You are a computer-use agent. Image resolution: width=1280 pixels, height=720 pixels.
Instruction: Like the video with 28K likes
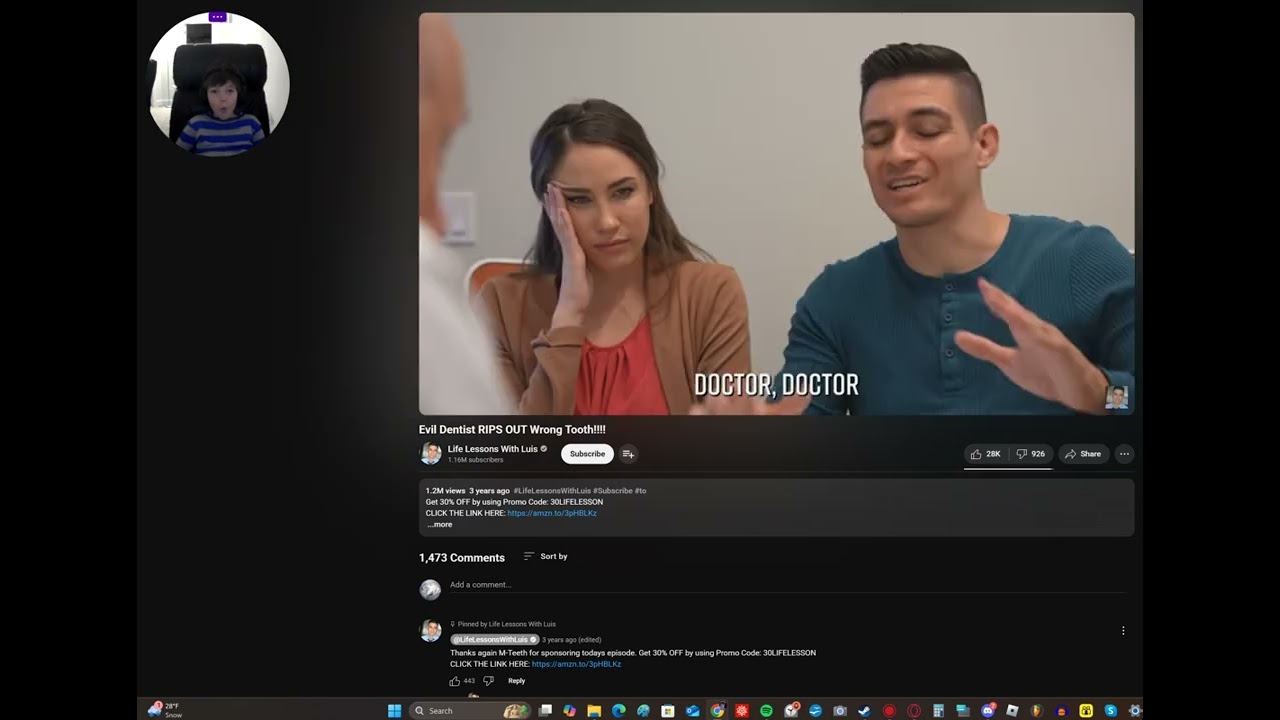(x=986, y=454)
